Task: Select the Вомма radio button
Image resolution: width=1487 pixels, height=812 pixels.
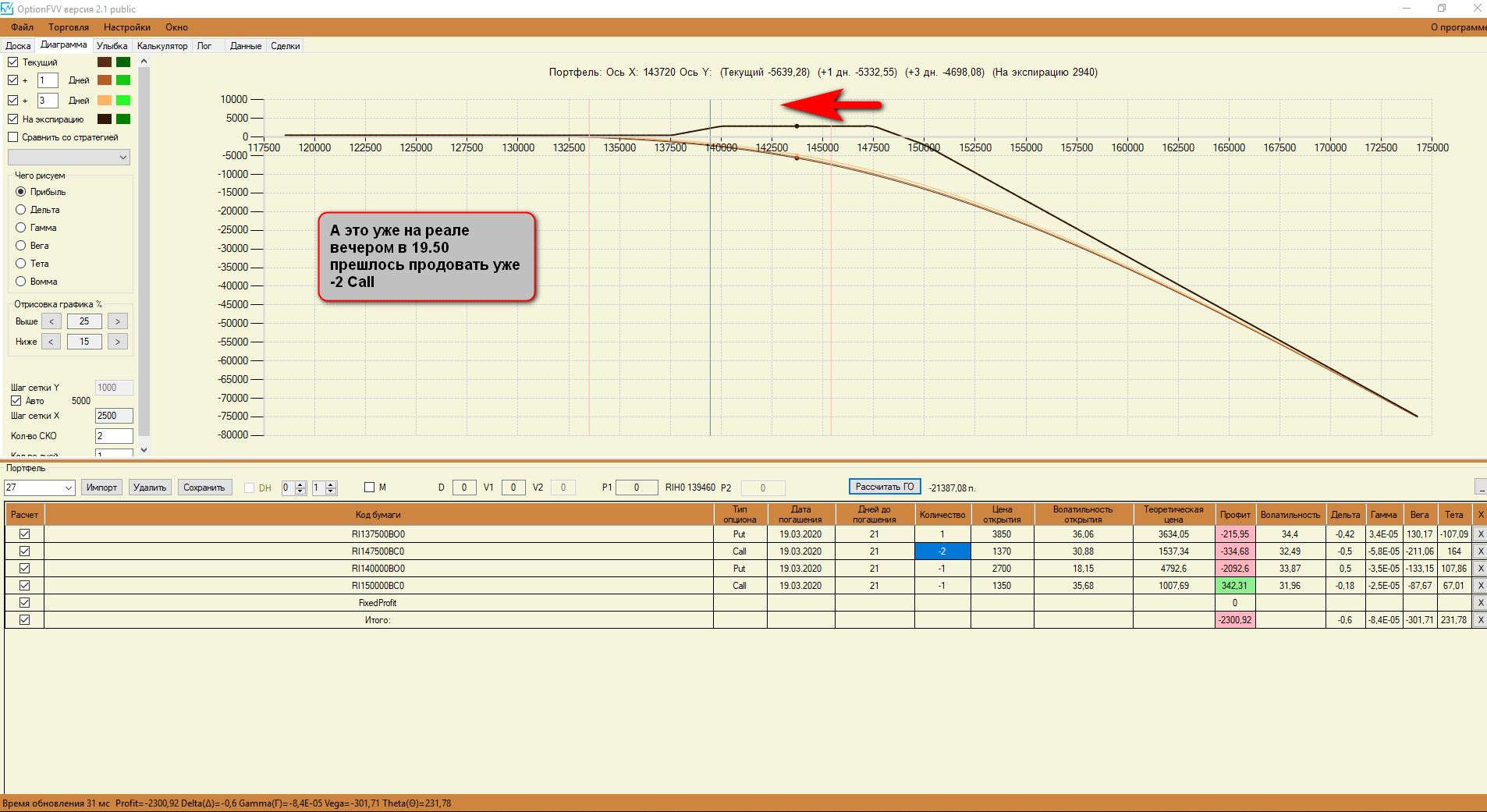Action: 21,282
